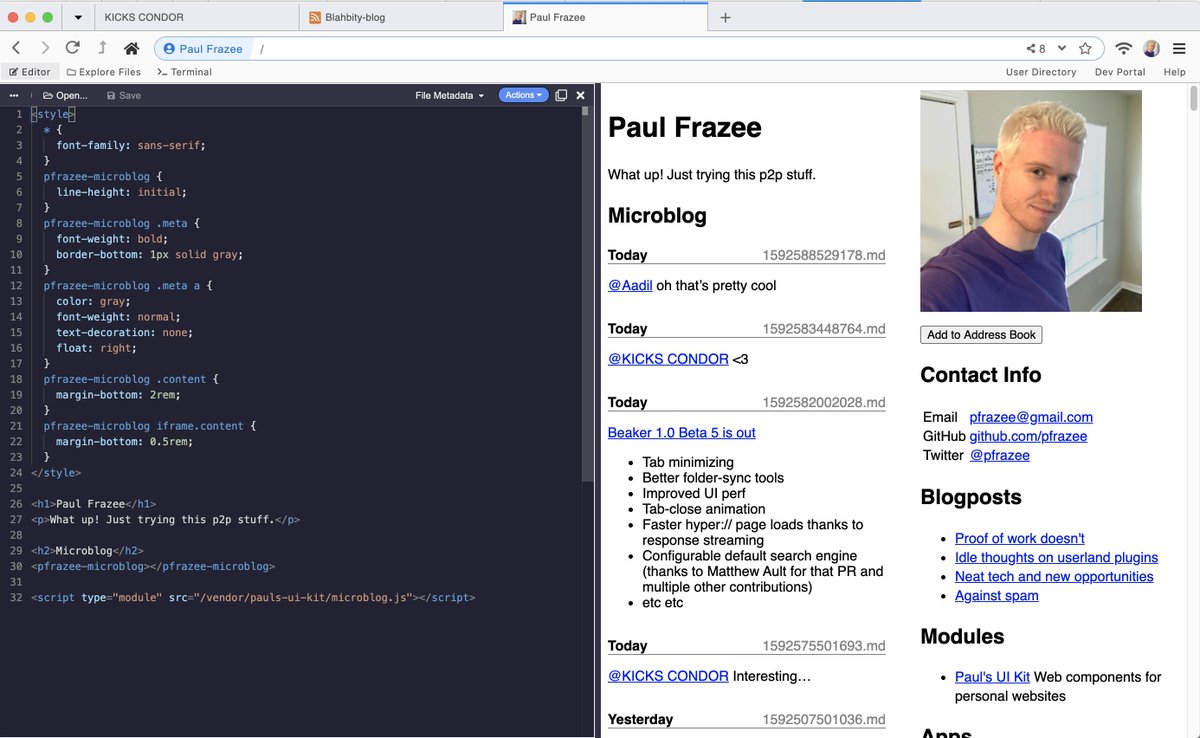The height and width of the screenshot is (738, 1200).
Task: Switch to the KICKS CONDOR tab
Action: [196, 17]
